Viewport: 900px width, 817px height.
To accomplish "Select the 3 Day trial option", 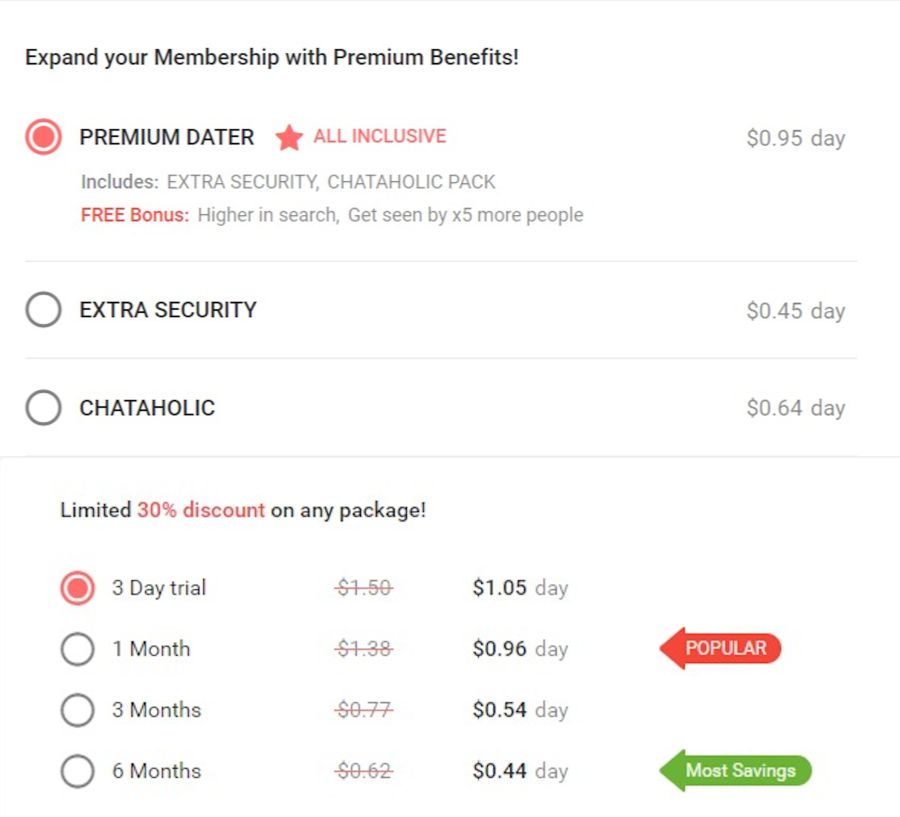I will [77, 588].
